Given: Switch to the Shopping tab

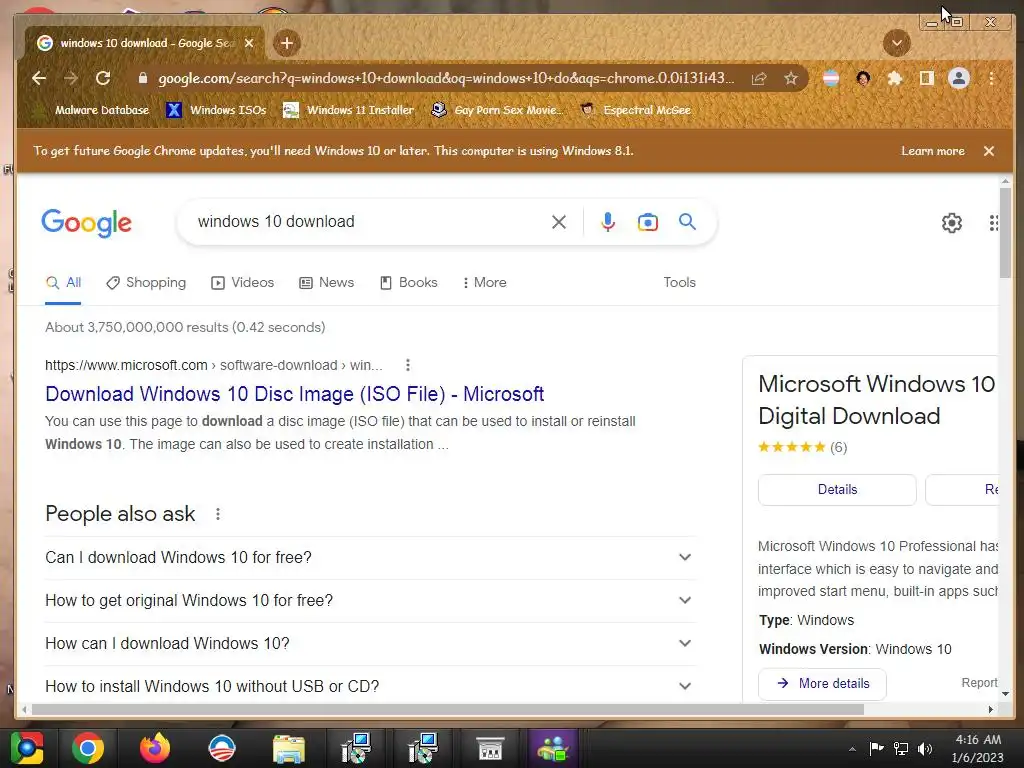Looking at the screenshot, I should tap(146, 283).
